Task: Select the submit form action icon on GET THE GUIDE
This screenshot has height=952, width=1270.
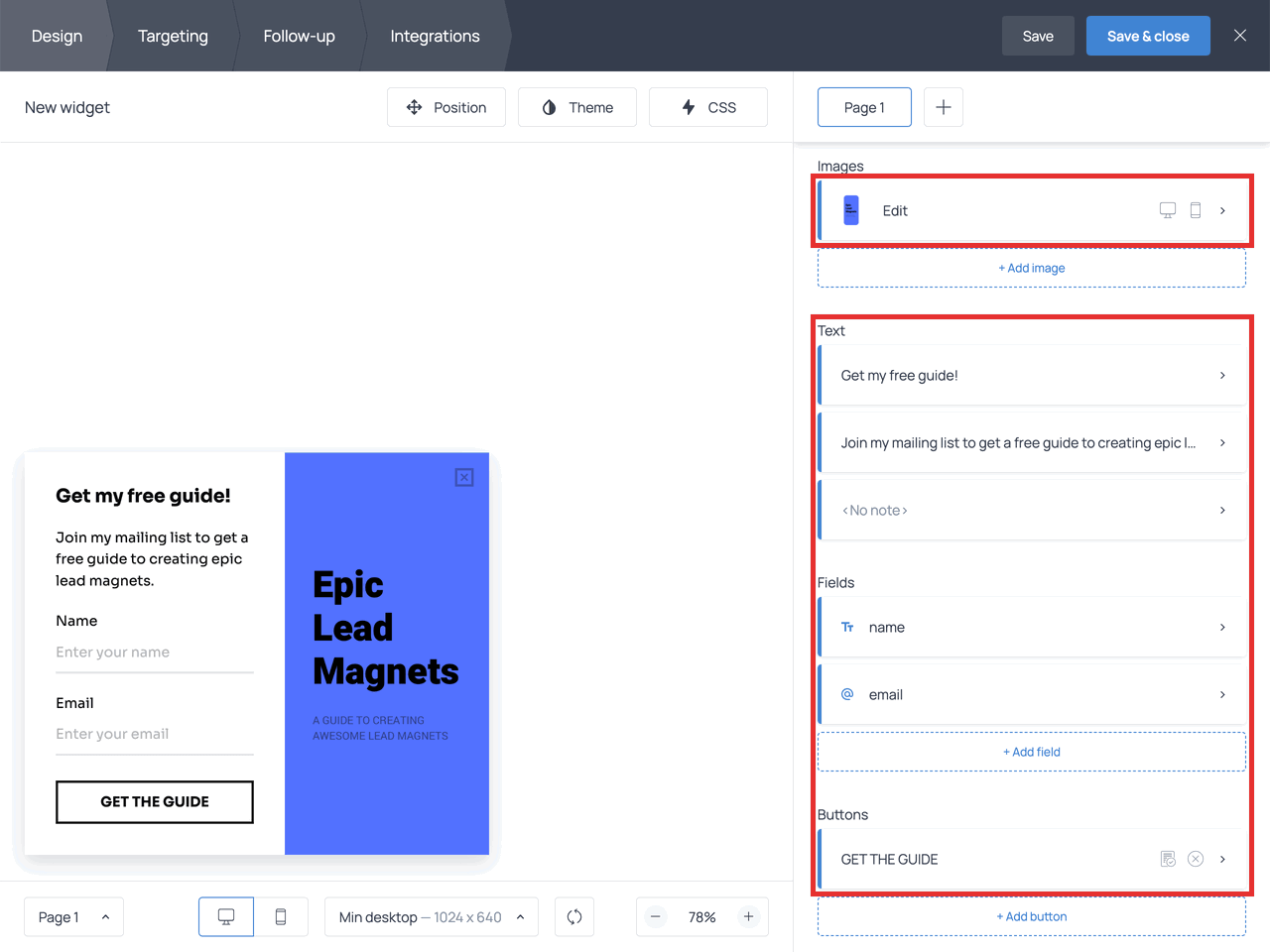Action: [x=1168, y=859]
